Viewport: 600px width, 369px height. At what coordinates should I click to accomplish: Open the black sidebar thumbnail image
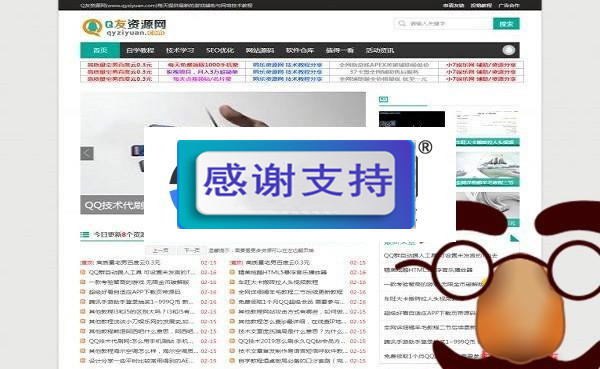click(412, 119)
